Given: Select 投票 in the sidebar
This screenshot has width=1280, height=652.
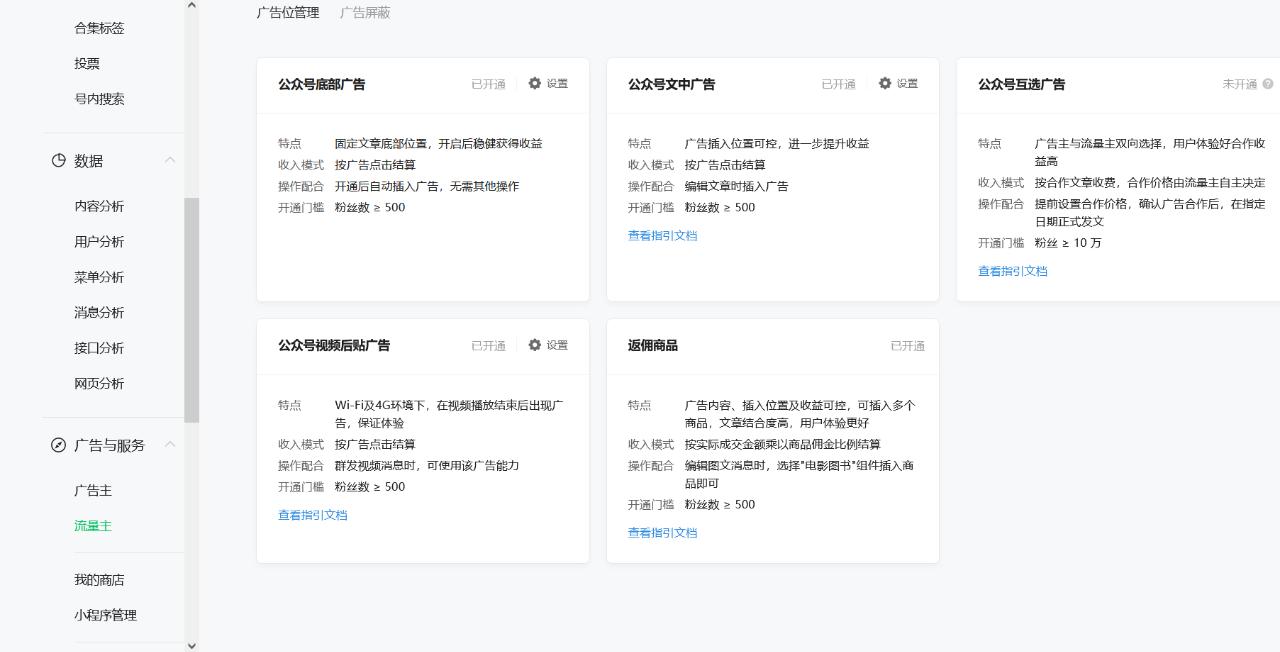Looking at the screenshot, I should (x=87, y=63).
